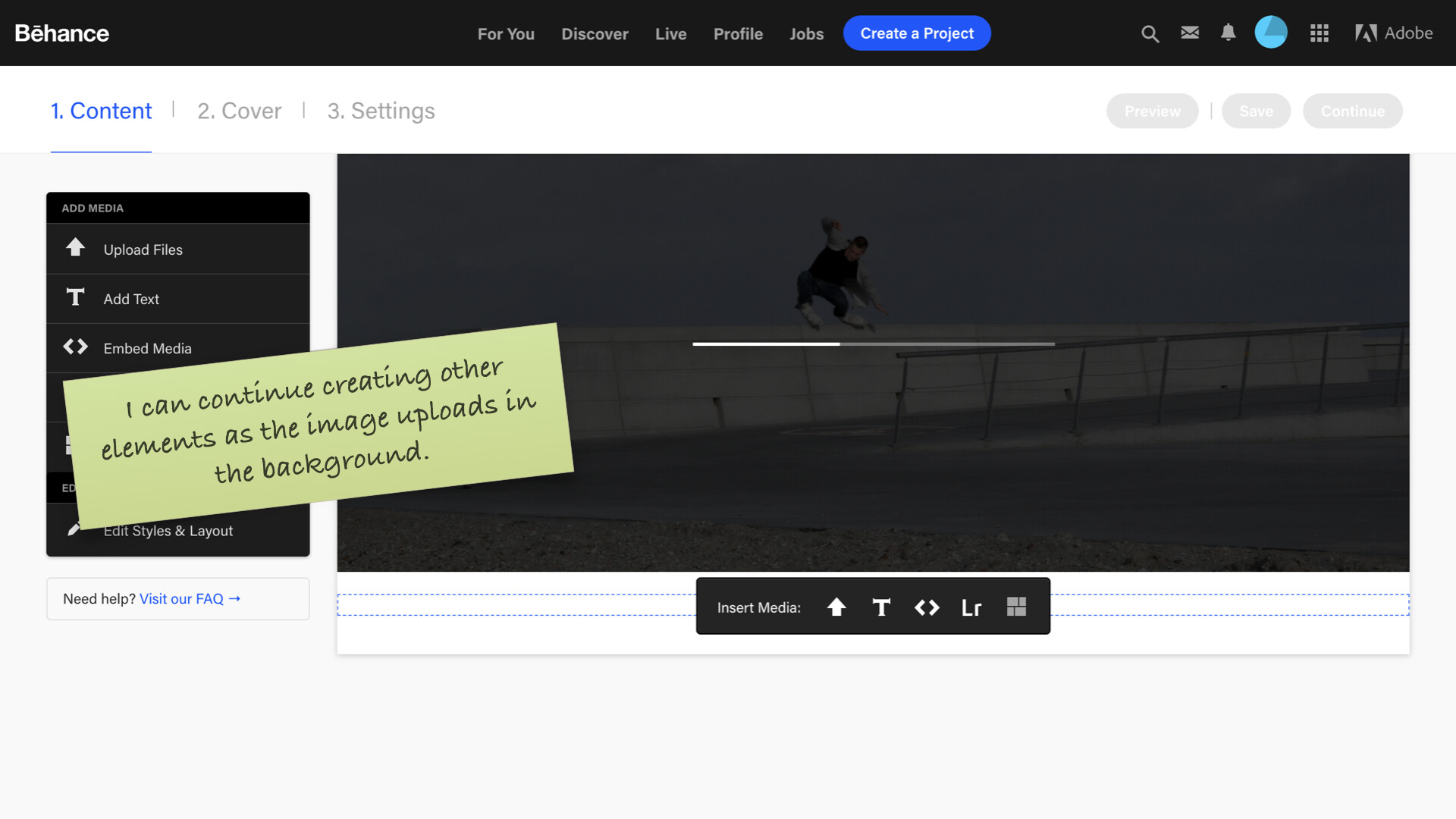The height and width of the screenshot is (819, 1456).
Task: Click the Create a Project button
Action: coord(917,33)
